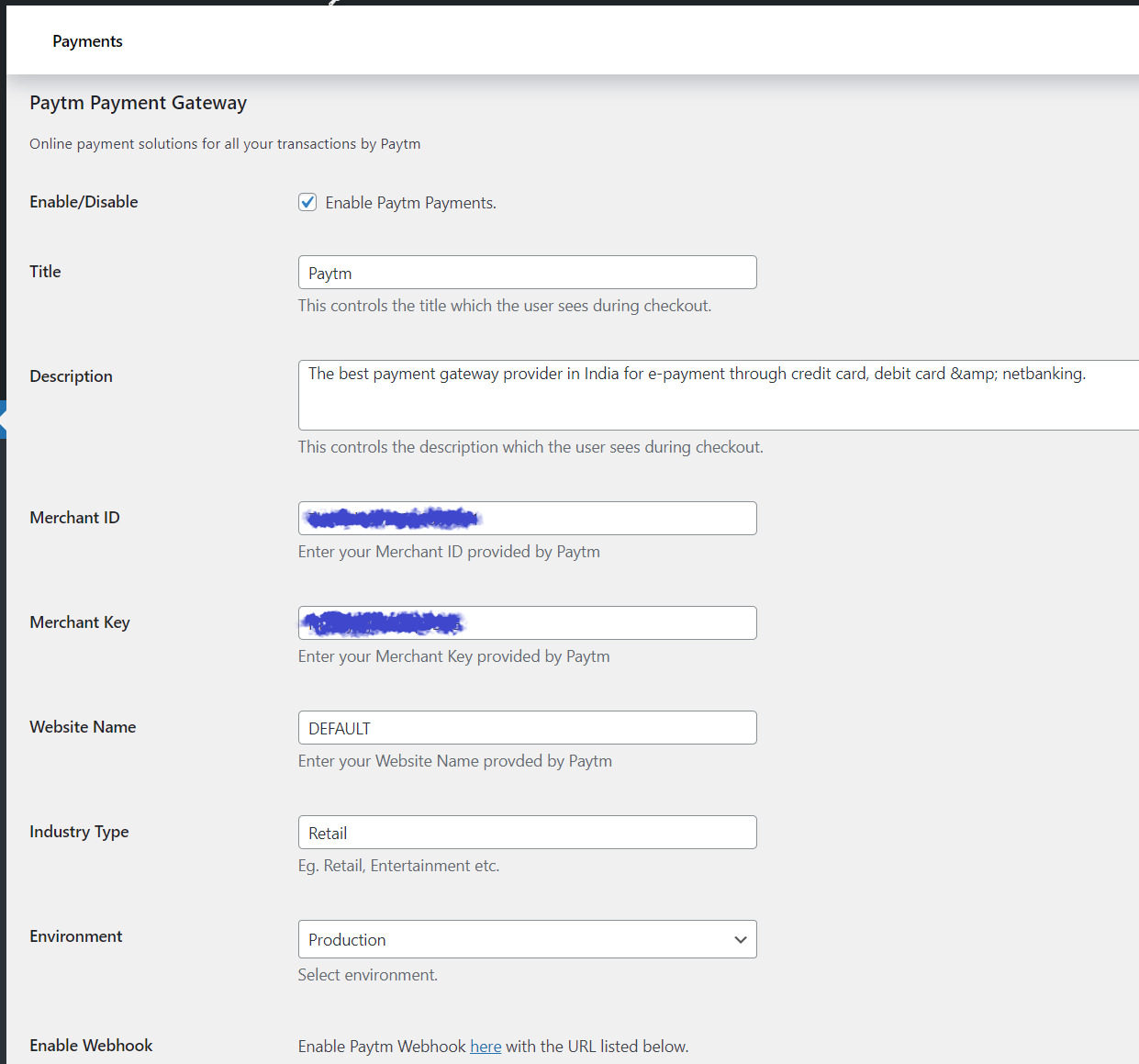Open the Environment dropdown showing Production
This screenshot has height=1064, width=1139.
click(x=528, y=939)
